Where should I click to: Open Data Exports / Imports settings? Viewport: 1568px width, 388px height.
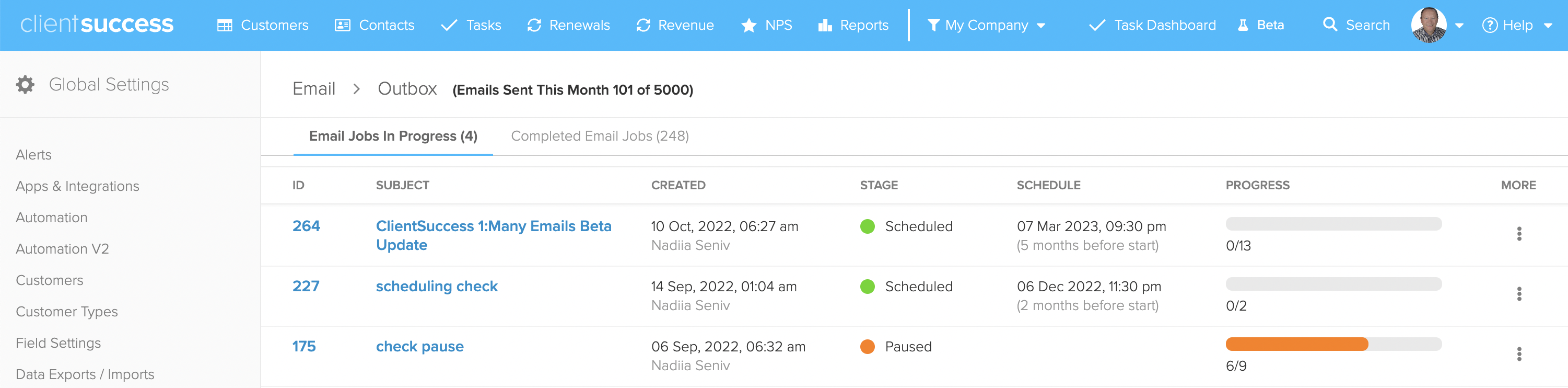point(85,374)
